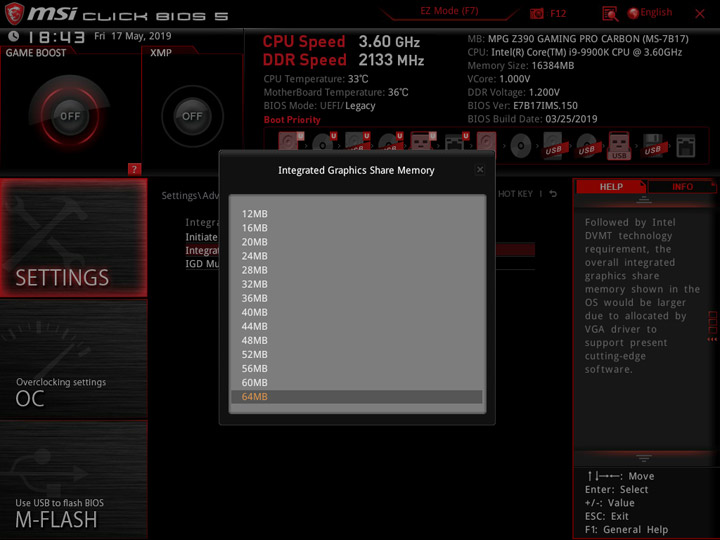Viewport: 720px width, 540px height.
Task: Open the SETTINGS section
Action: 73,237
